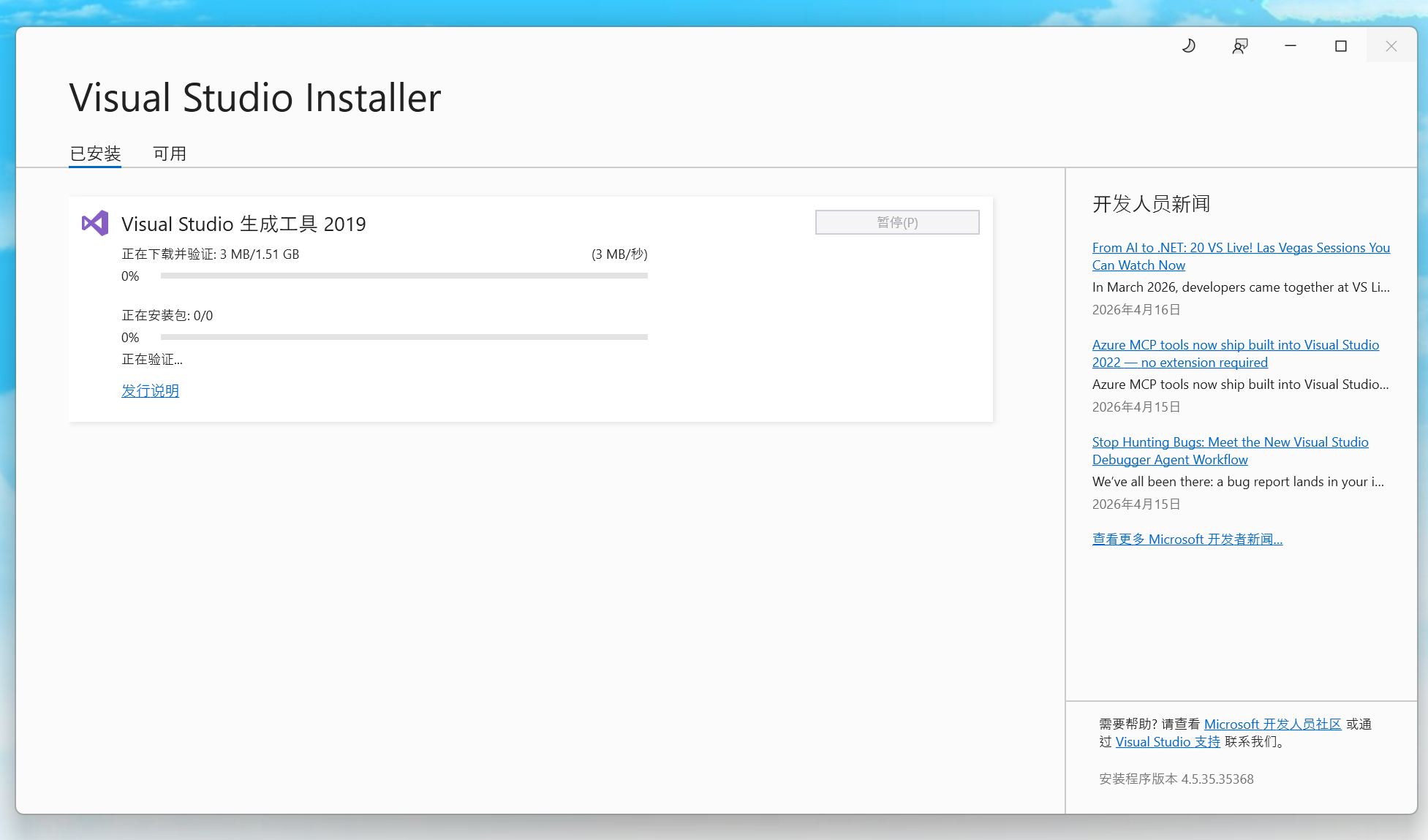Click the 2026年4月16日 news date
The height and width of the screenshot is (840, 1428).
[x=1136, y=309]
